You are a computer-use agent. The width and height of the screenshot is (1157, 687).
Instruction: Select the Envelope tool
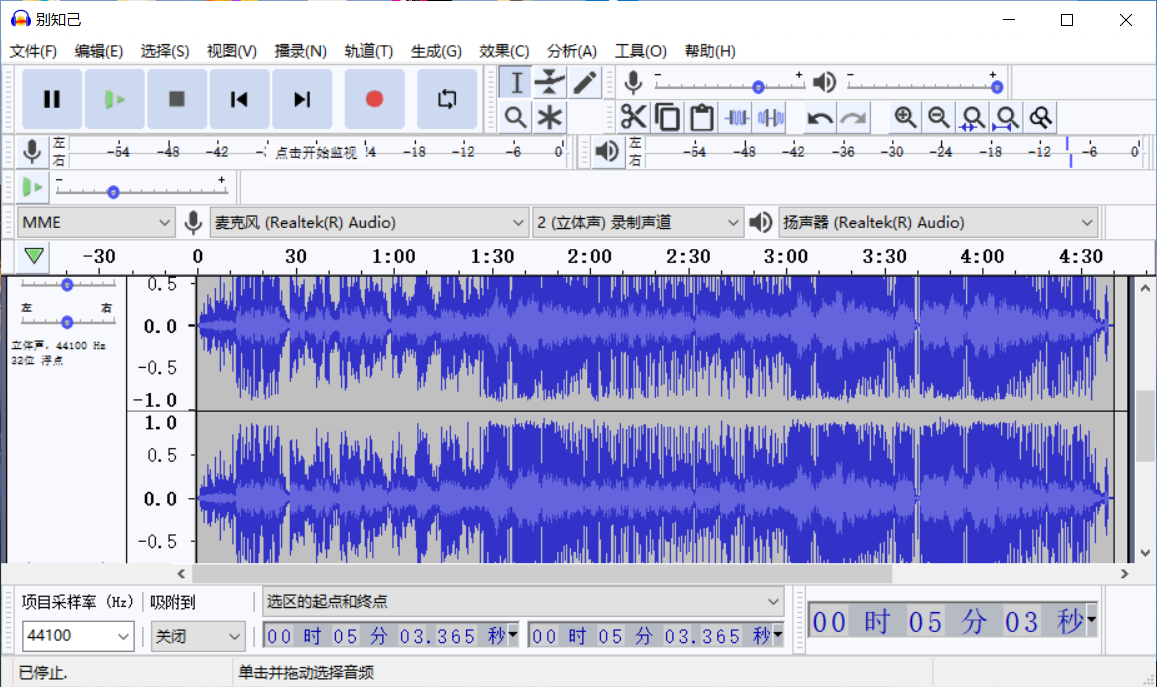(550, 82)
